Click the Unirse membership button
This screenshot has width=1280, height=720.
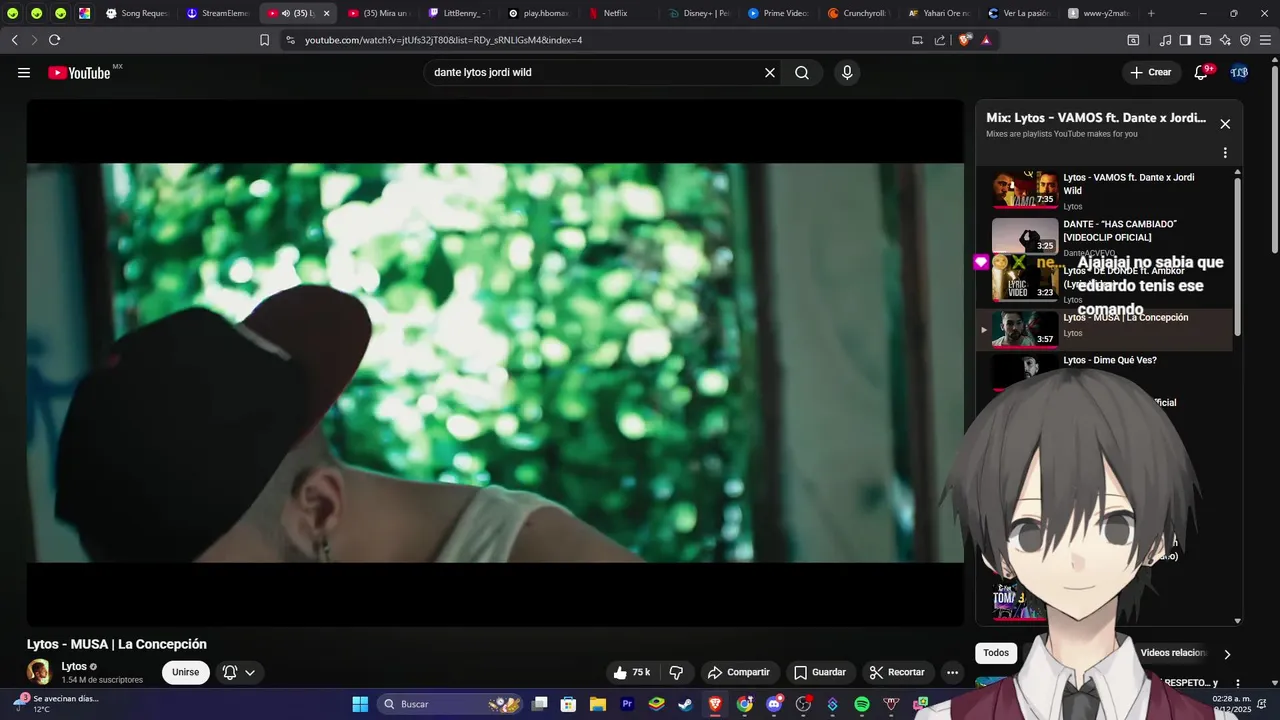pyautogui.click(x=186, y=672)
